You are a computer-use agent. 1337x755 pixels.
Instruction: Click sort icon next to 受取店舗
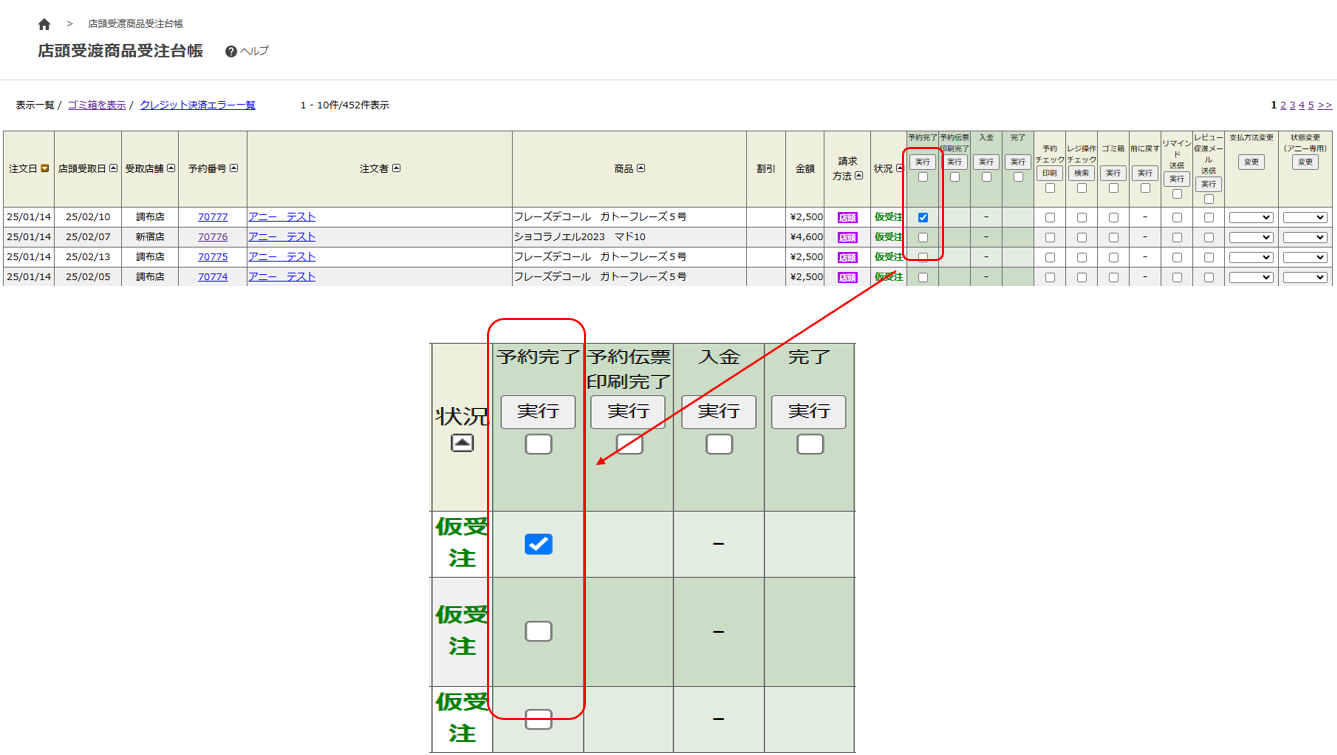coord(171,169)
